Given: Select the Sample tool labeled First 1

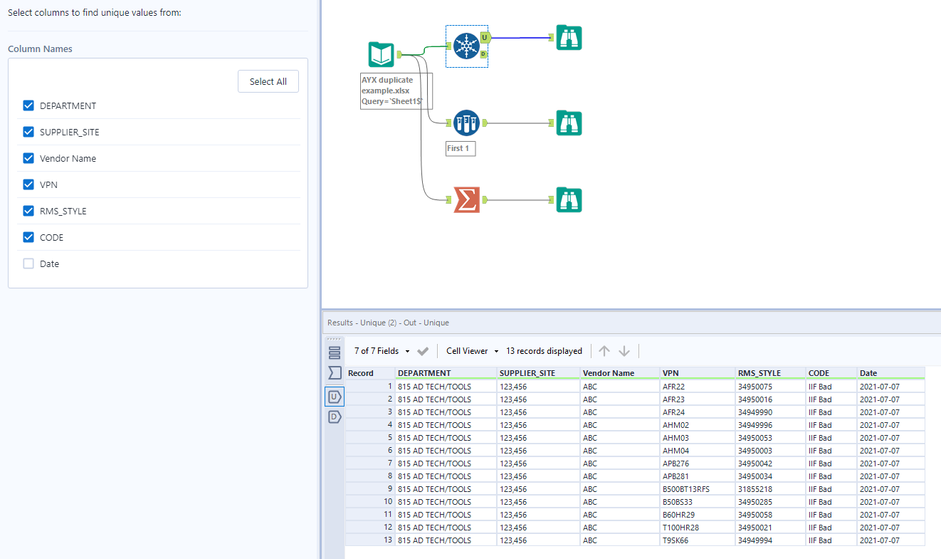Looking at the screenshot, I should point(466,122).
